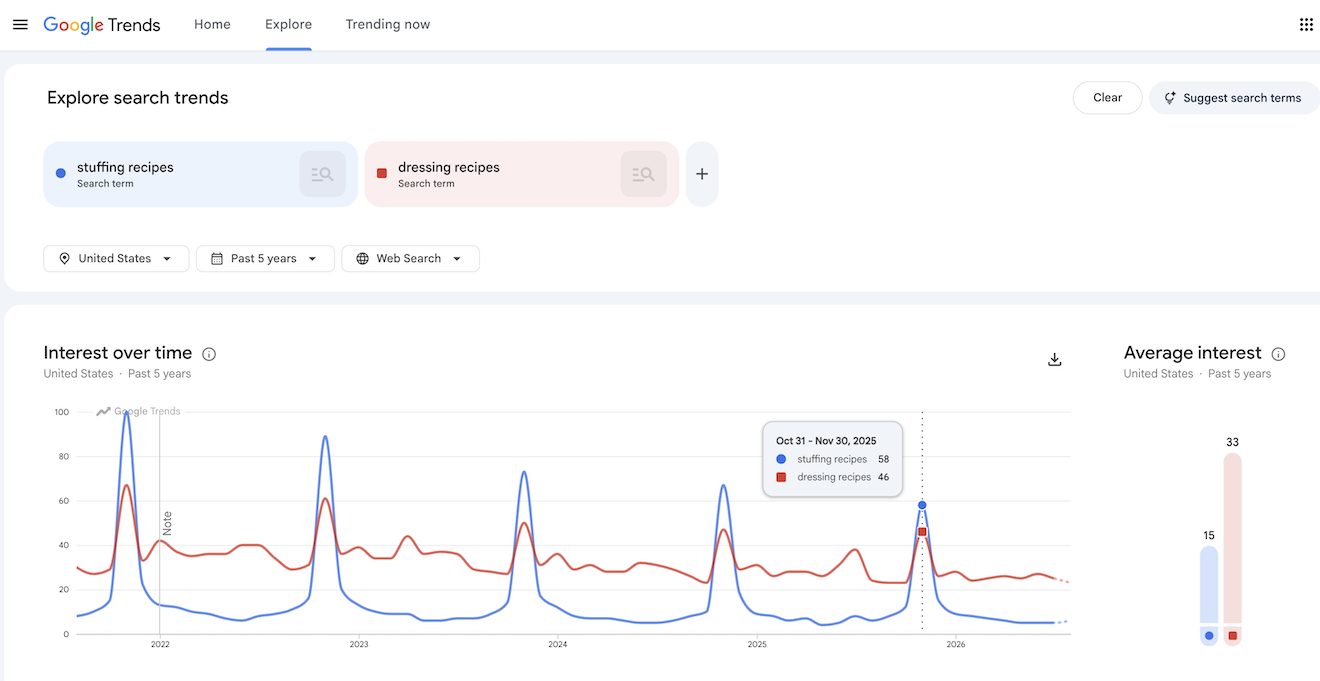Screen dimensions: 1320x681
Task: Open the United States location dropdown
Action: click(x=116, y=258)
